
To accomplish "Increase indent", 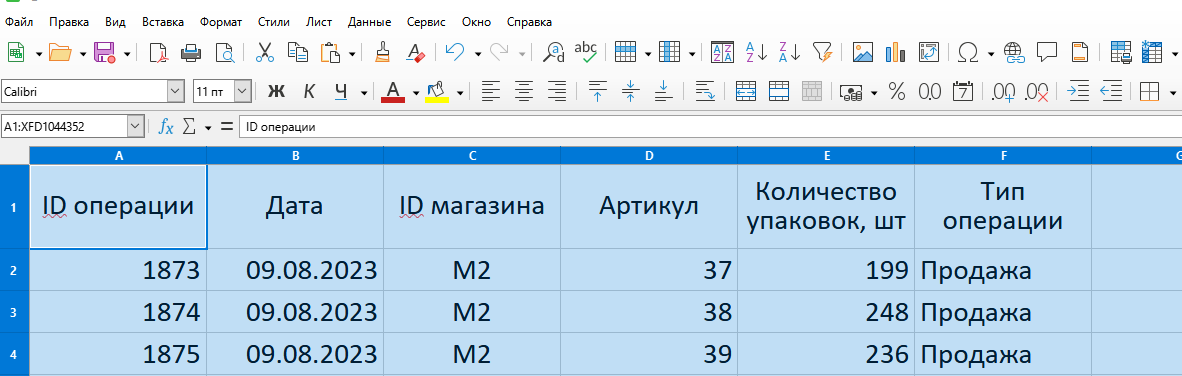I will (x=1079, y=92).
